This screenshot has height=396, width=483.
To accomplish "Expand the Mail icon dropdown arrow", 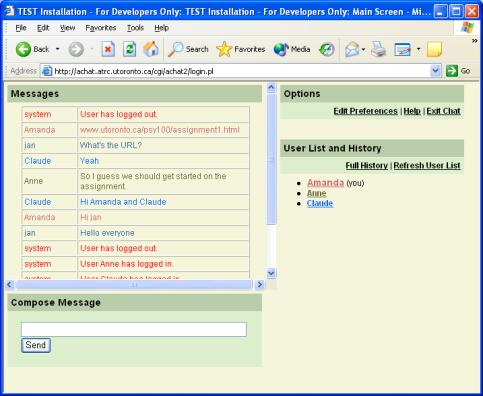I will pyautogui.click(x=363, y=50).
